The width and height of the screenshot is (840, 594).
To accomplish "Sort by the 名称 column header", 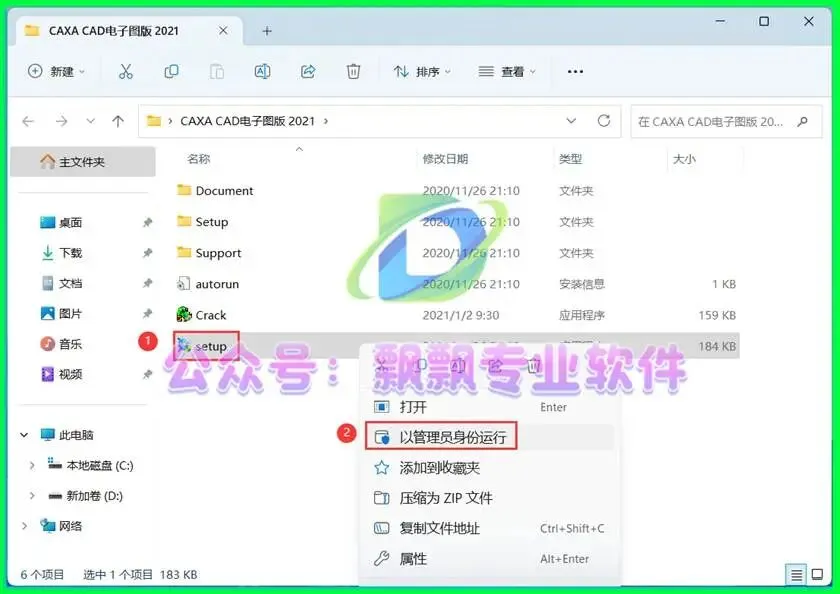I will point(199,159).
